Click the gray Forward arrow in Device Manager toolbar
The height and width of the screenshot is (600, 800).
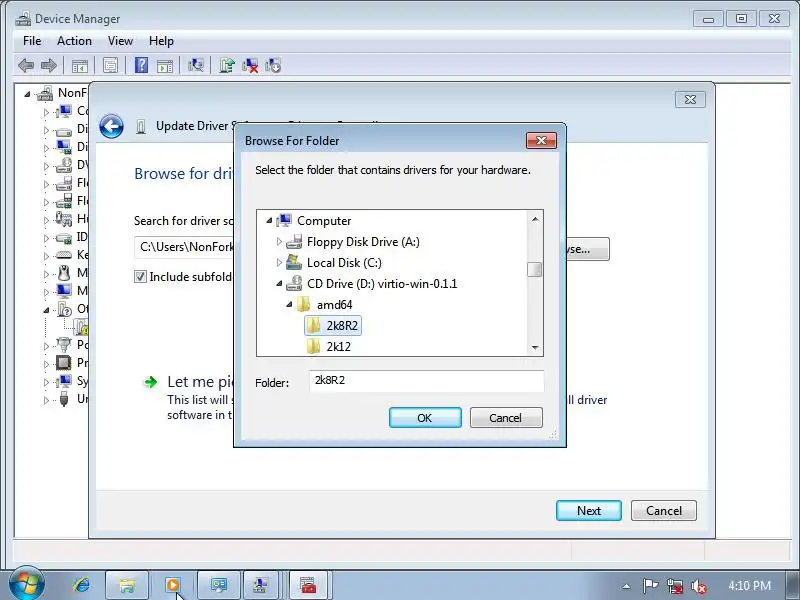point(48,65)
